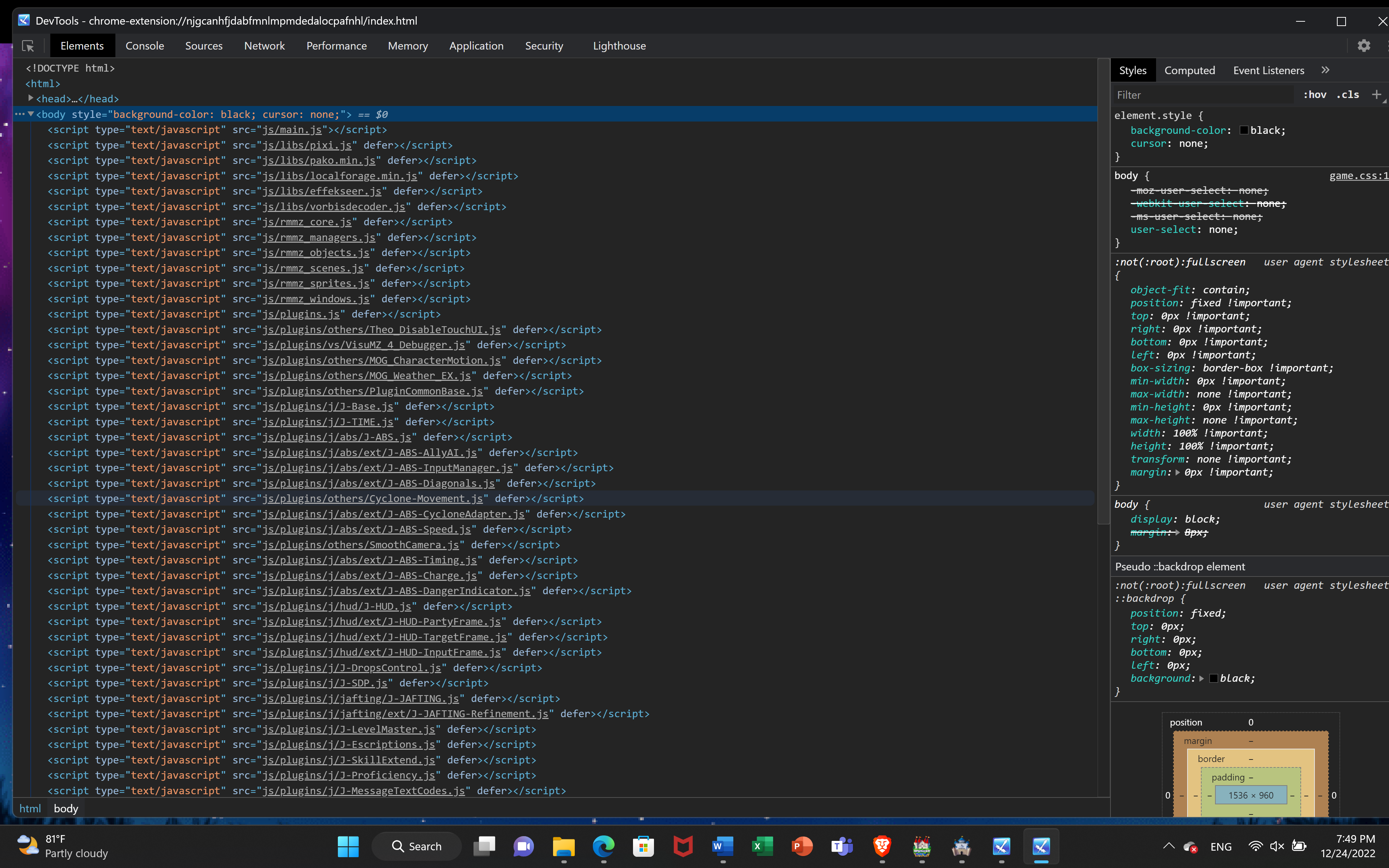Open DevTools settings gear
This screenshot has width=1389, height=868.
coord(1364,46)
